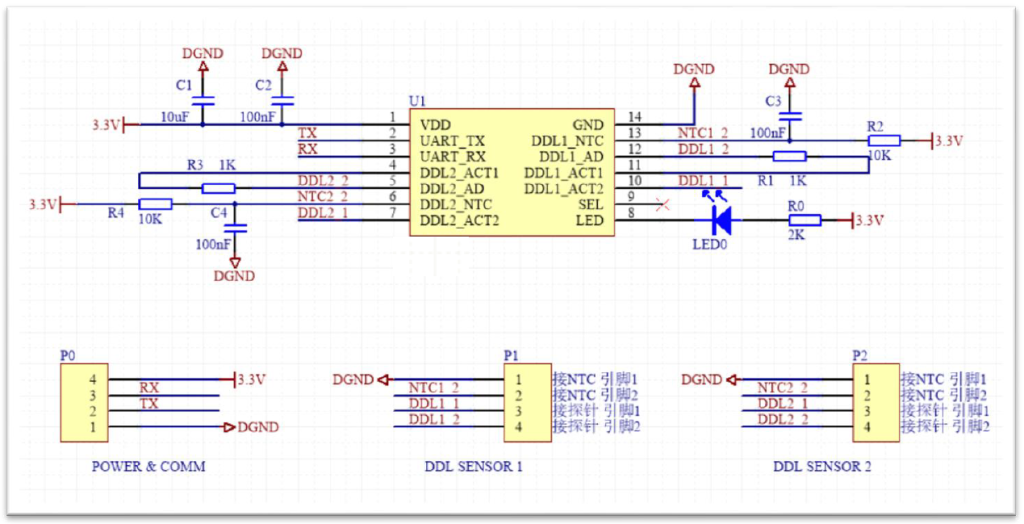
Task: Click the C4 100nF capacitor symbol
Action: [x=235, y=229]
